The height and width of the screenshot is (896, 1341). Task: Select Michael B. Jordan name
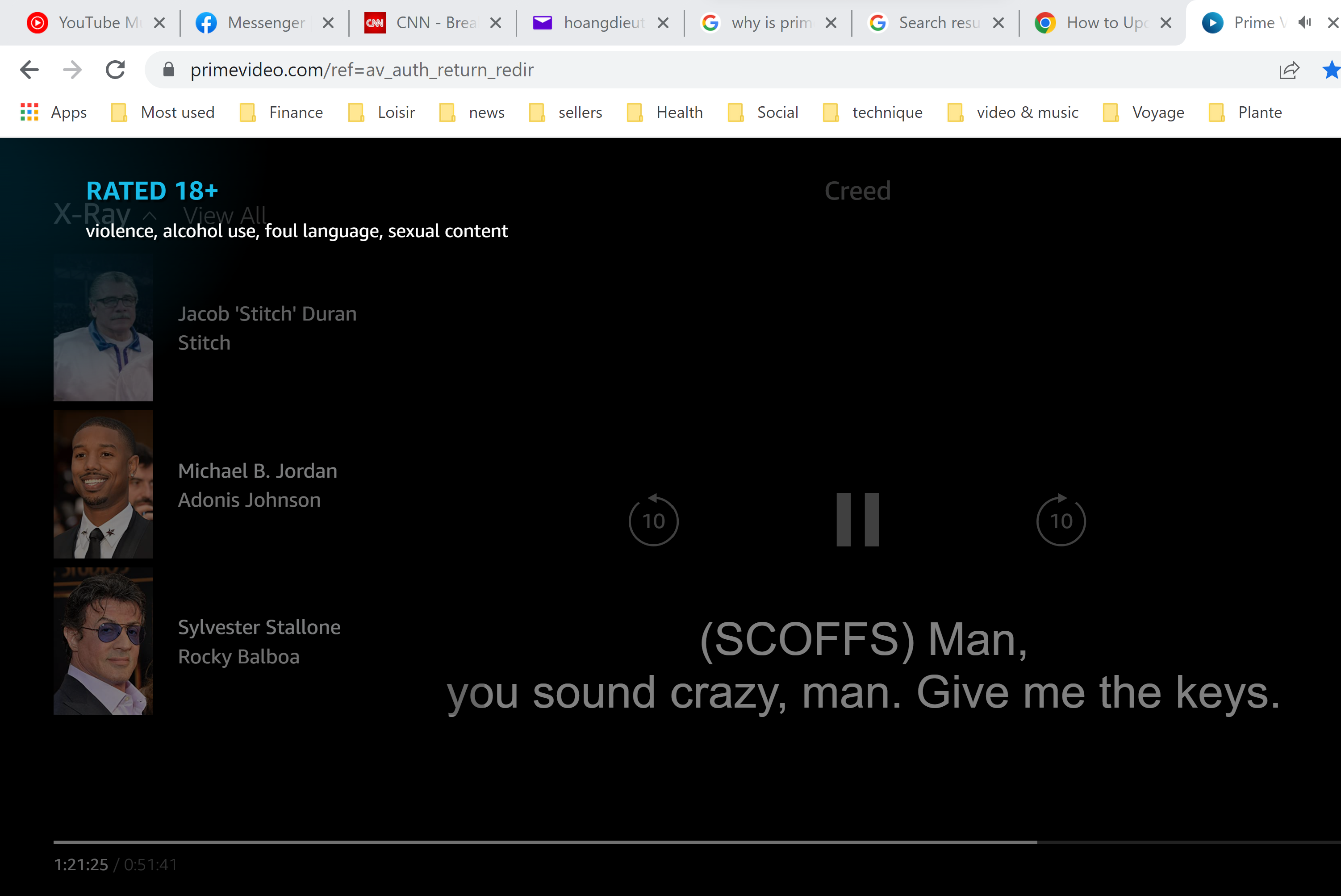click(x=257, y=470)
